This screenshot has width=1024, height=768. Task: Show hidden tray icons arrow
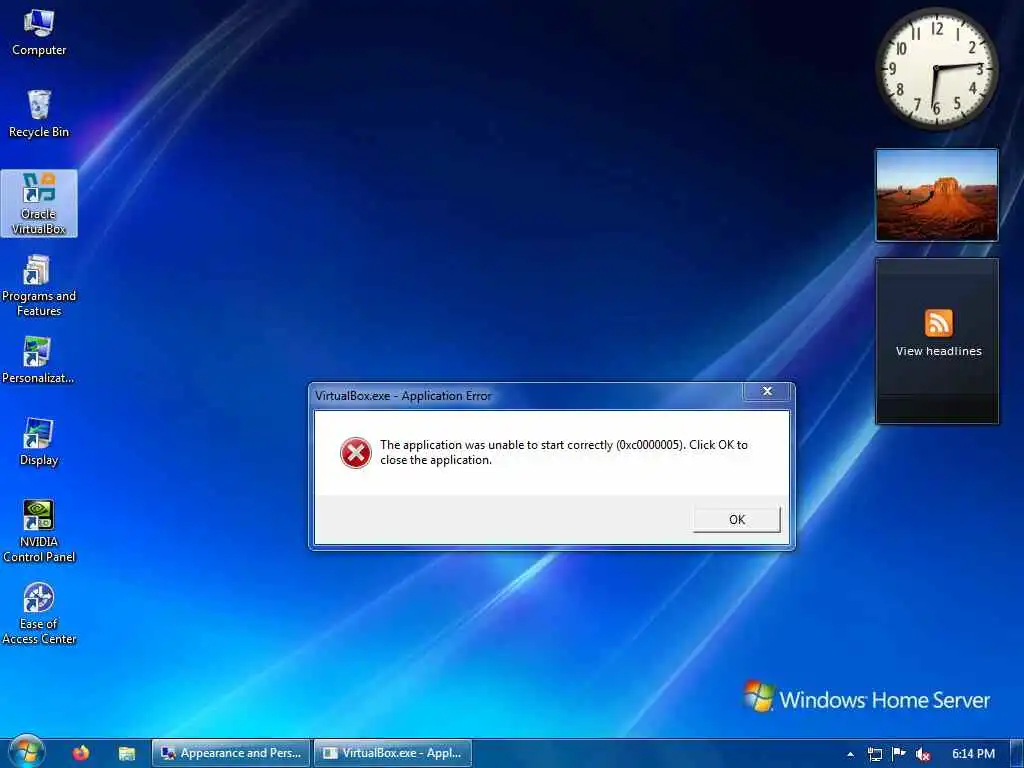point(850,754)
